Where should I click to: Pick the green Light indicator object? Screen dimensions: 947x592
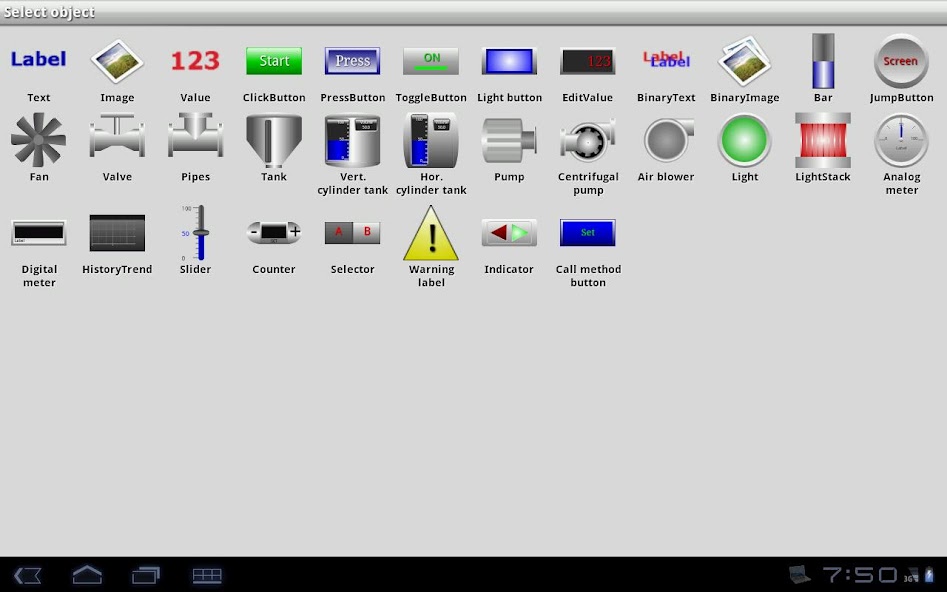point(745,140)
